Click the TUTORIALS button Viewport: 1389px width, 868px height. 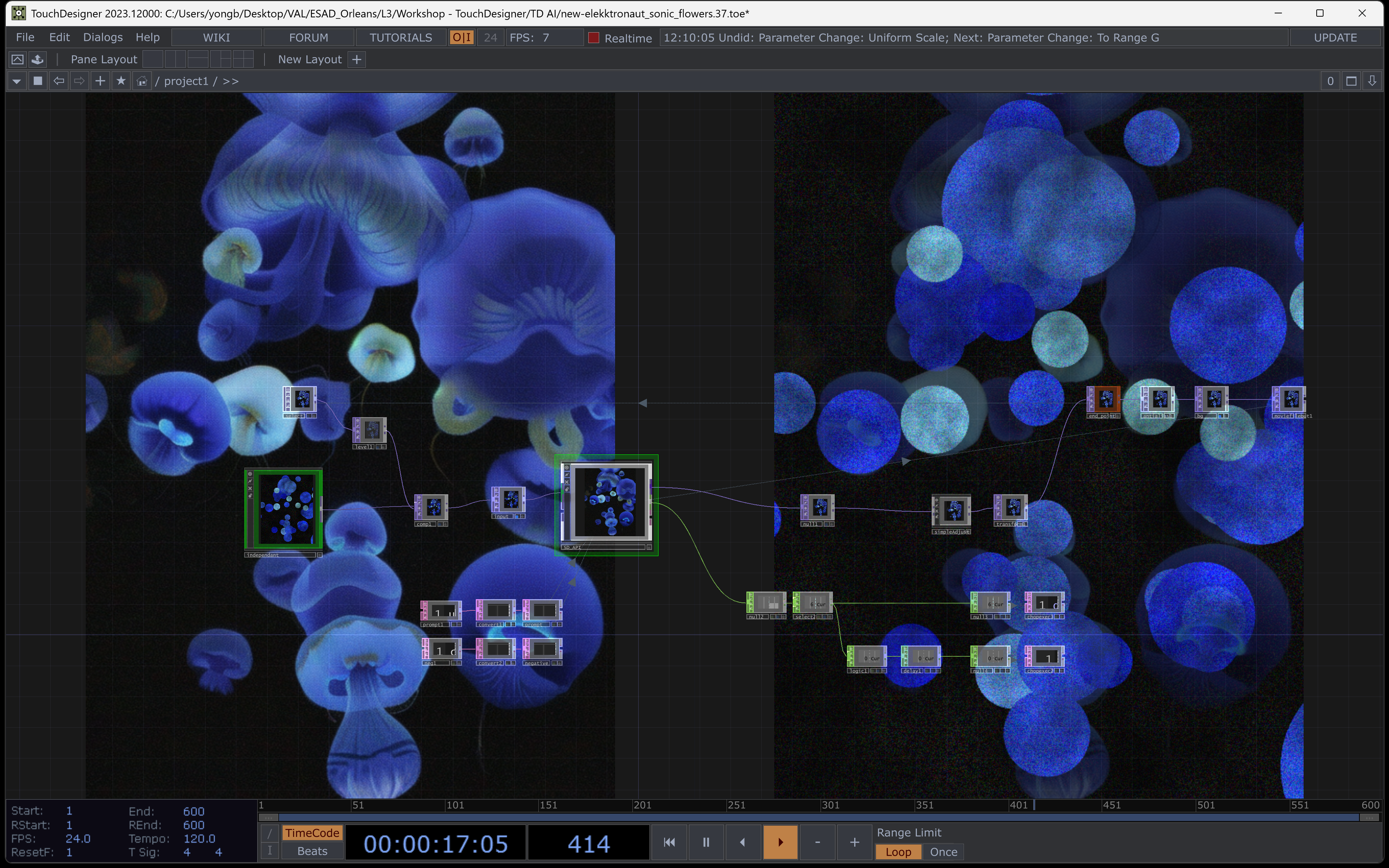pyautogui.click(x=401, y=37)
